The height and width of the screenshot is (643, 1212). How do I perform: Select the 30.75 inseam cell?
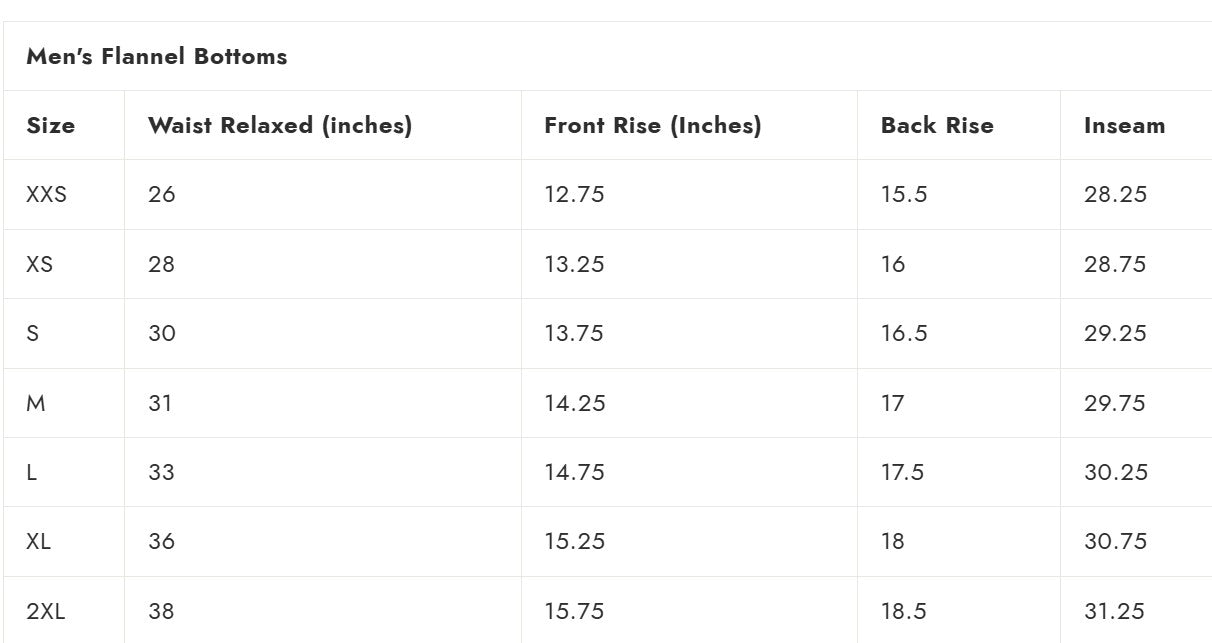coord(1115,542)
